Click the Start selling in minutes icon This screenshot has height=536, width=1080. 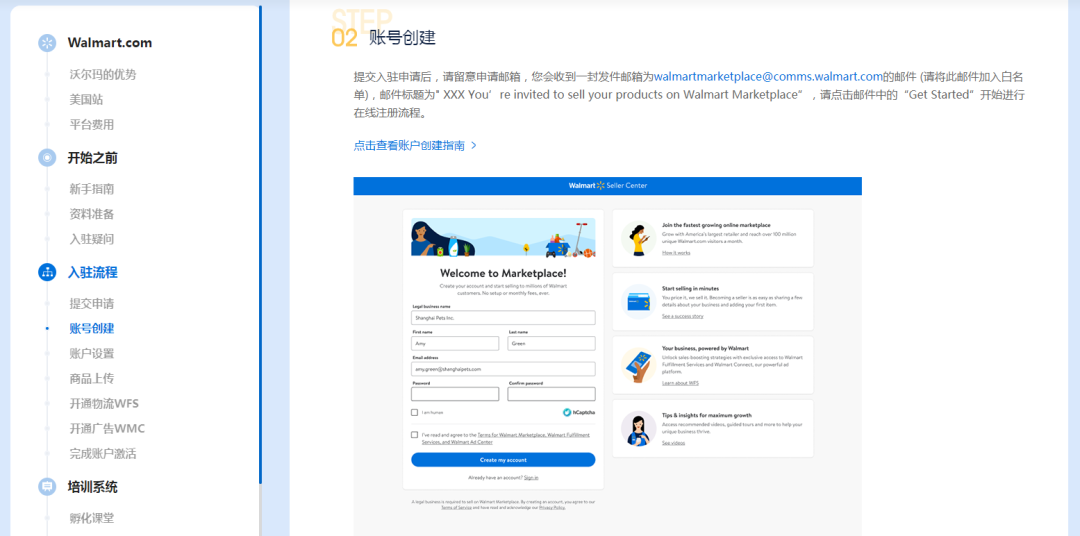638,302
